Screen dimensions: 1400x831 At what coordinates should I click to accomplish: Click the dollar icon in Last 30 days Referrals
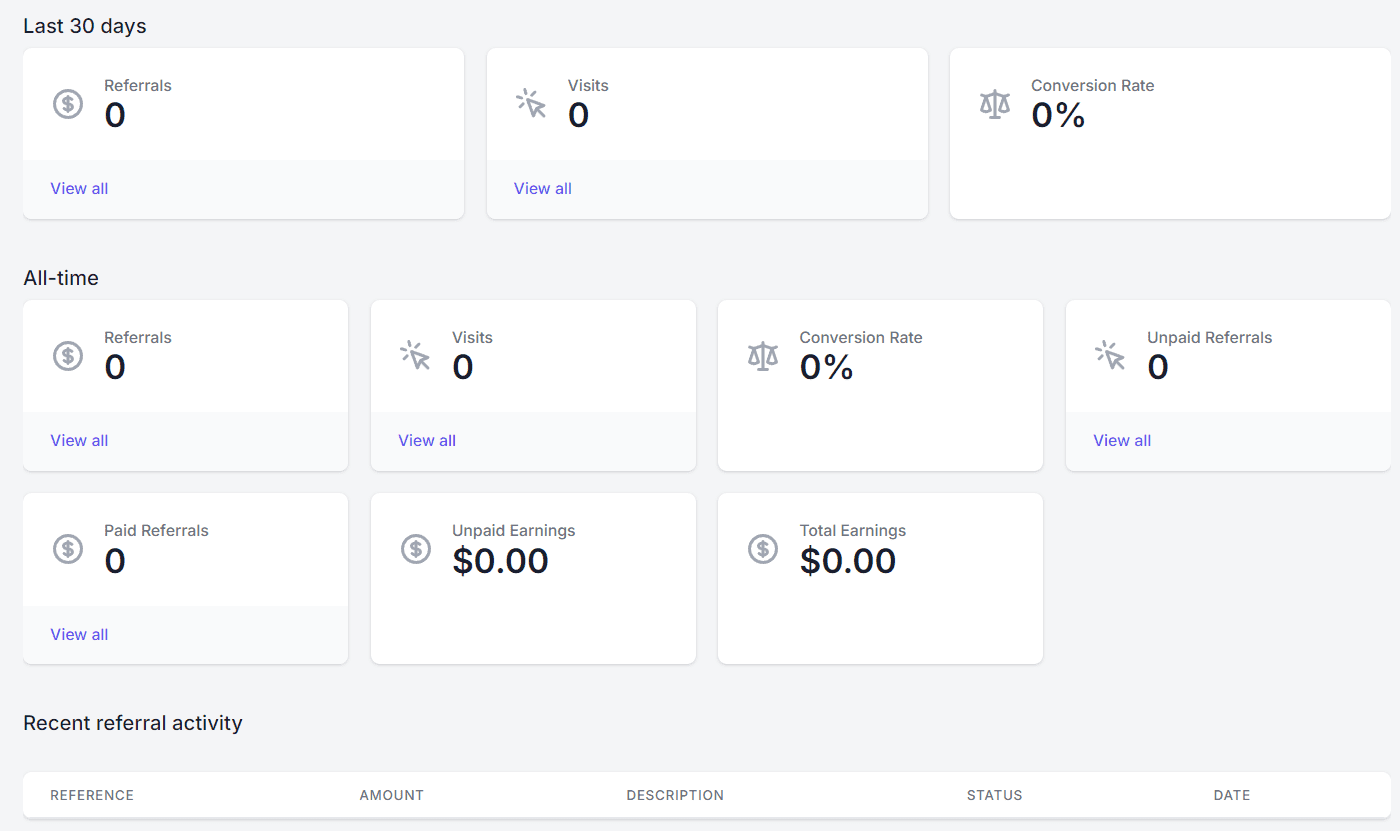point(68,104)
